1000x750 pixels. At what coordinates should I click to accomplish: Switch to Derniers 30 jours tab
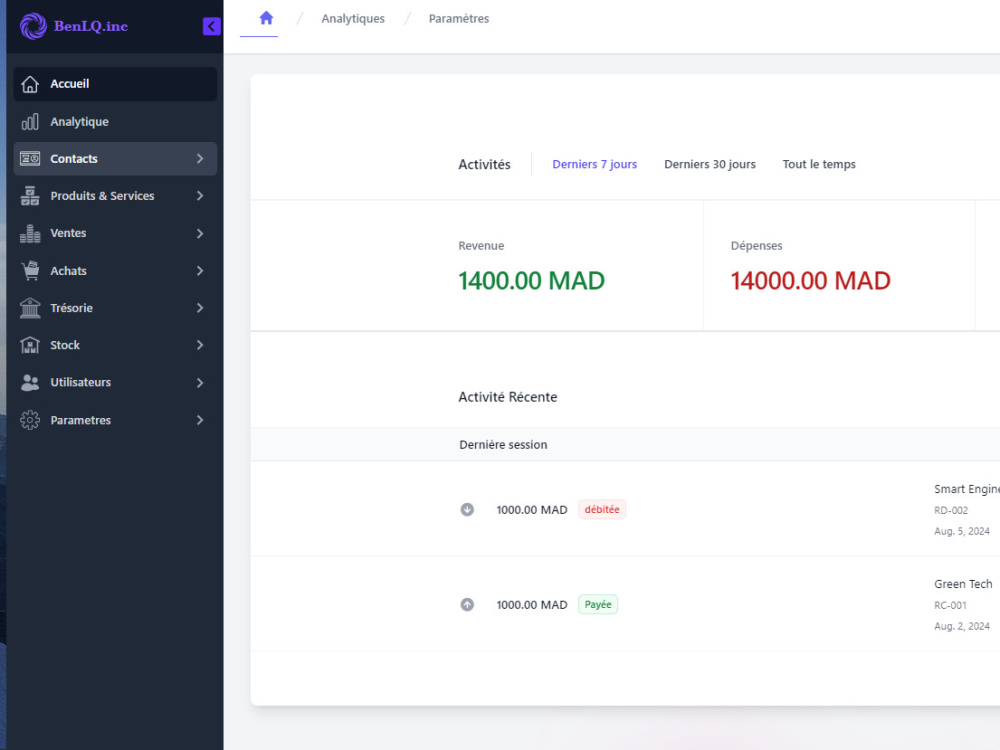[x=710, y=165]
